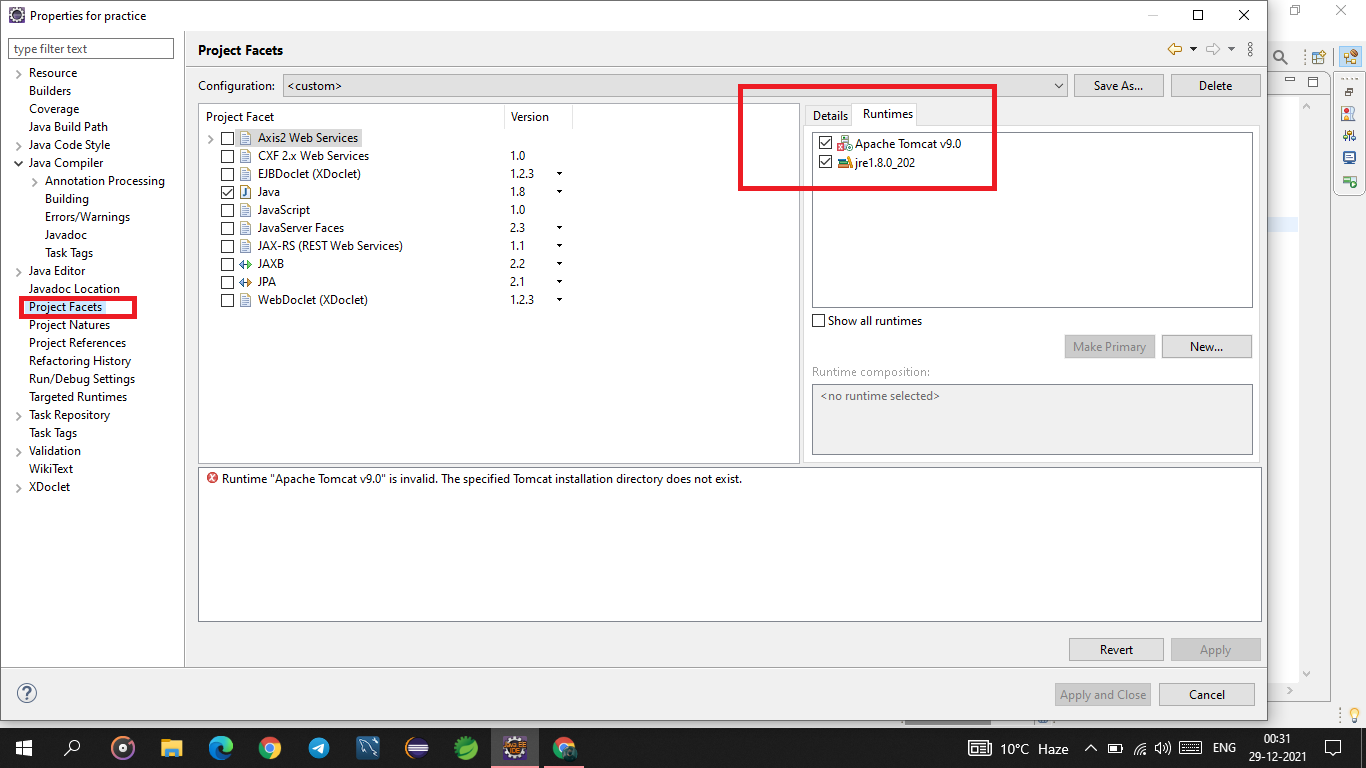
Task: Click the Save As... button
Action: click(1118, 86)
